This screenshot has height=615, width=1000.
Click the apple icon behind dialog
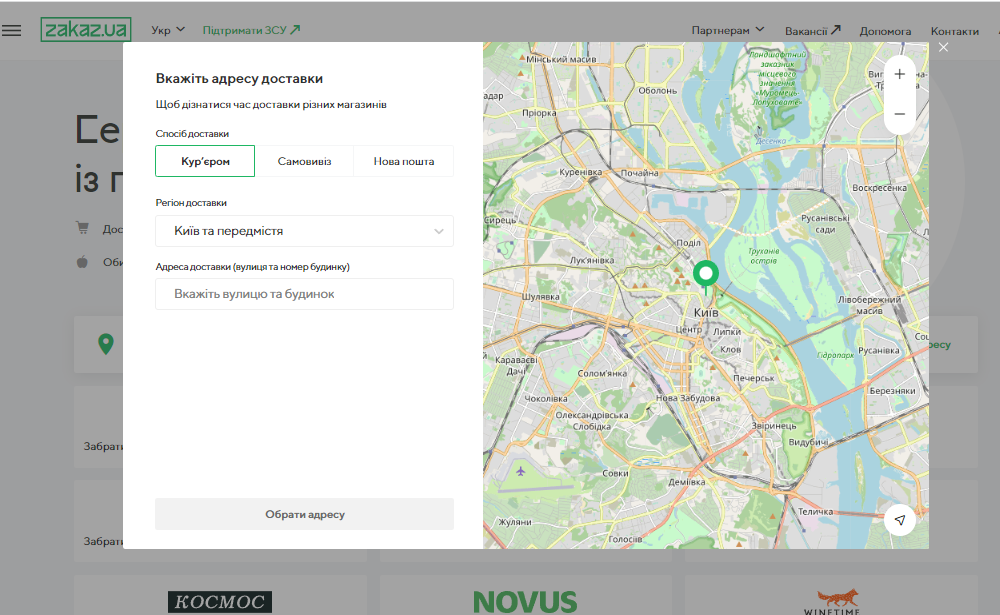(x=82, y=262)
